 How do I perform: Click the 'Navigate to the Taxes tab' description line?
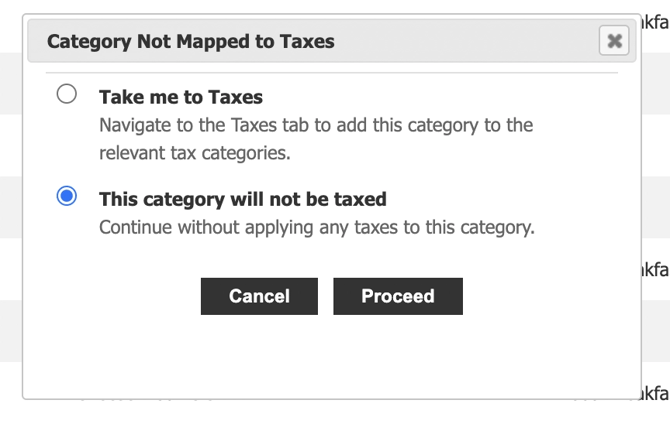click(x=315, y=126)
